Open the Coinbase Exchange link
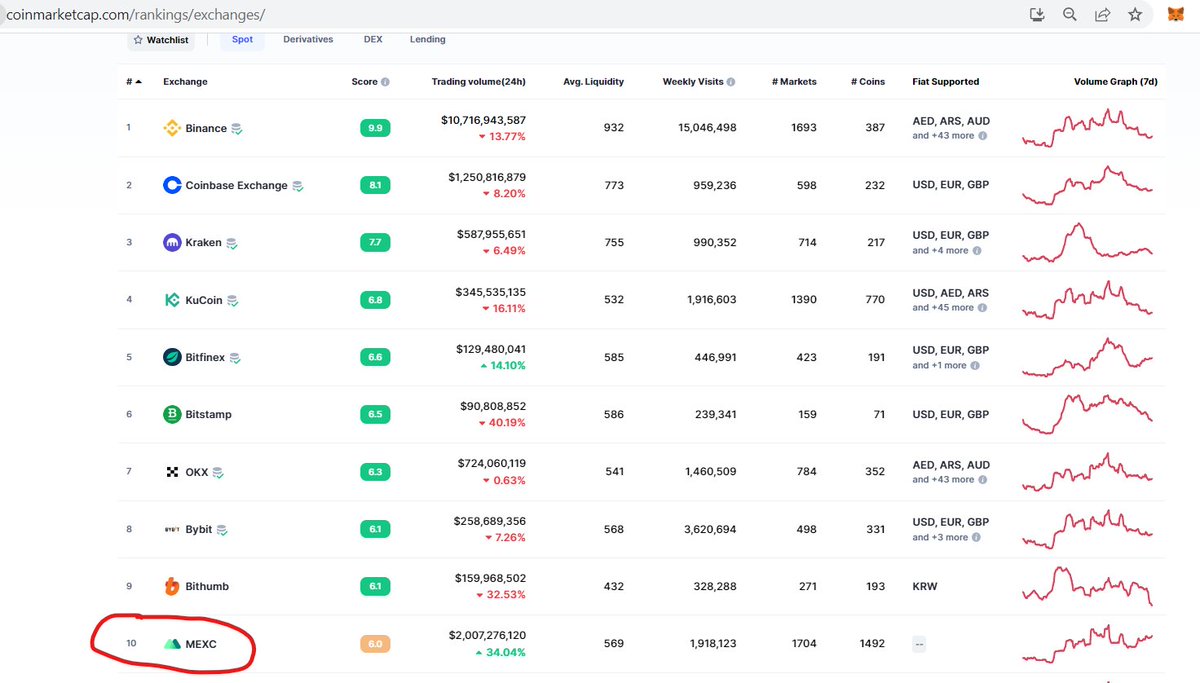 click(236, 186)
